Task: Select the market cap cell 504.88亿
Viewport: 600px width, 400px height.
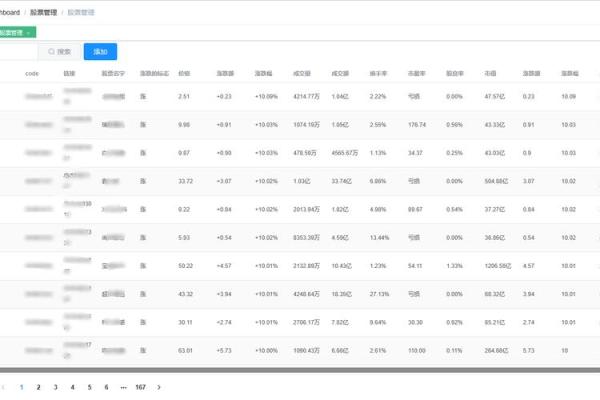Action: click(x=496, y=181)
